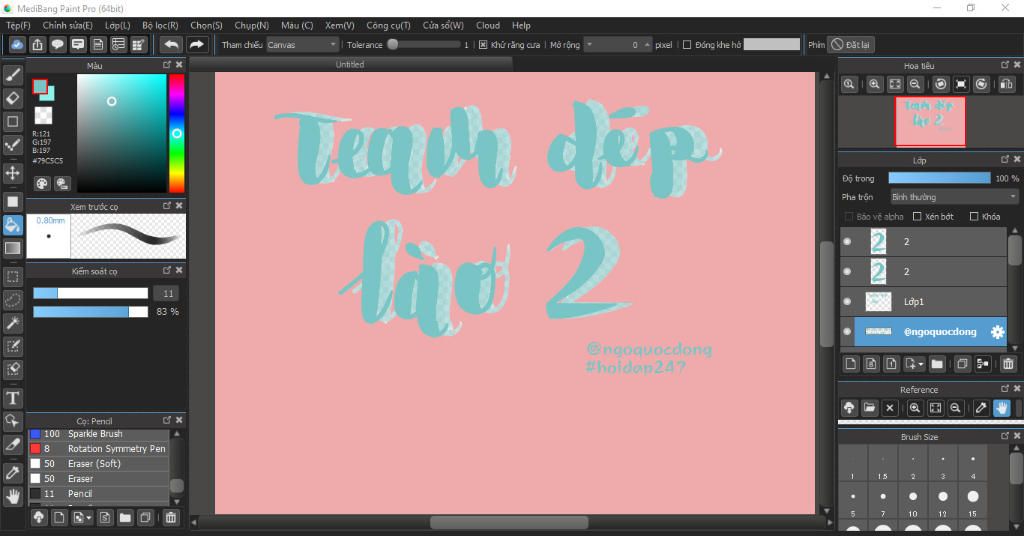The image size is (1024, 536).
Task: Toggle Khử răng cưa anti-aliasing checkbox
Action: pyautogui.click(x=483, y=45)
